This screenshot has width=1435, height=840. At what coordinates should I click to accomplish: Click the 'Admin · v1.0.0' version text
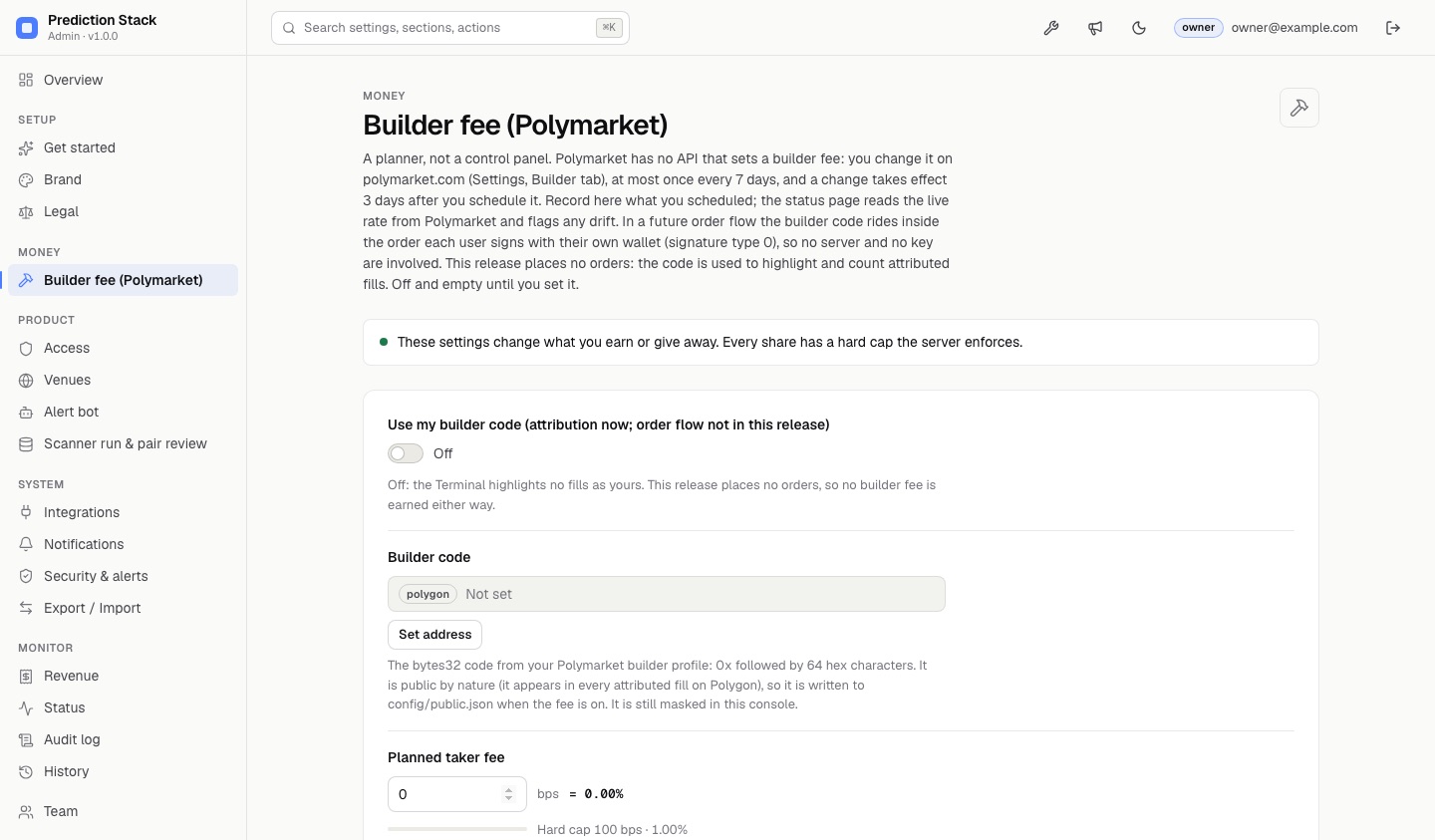83,36
